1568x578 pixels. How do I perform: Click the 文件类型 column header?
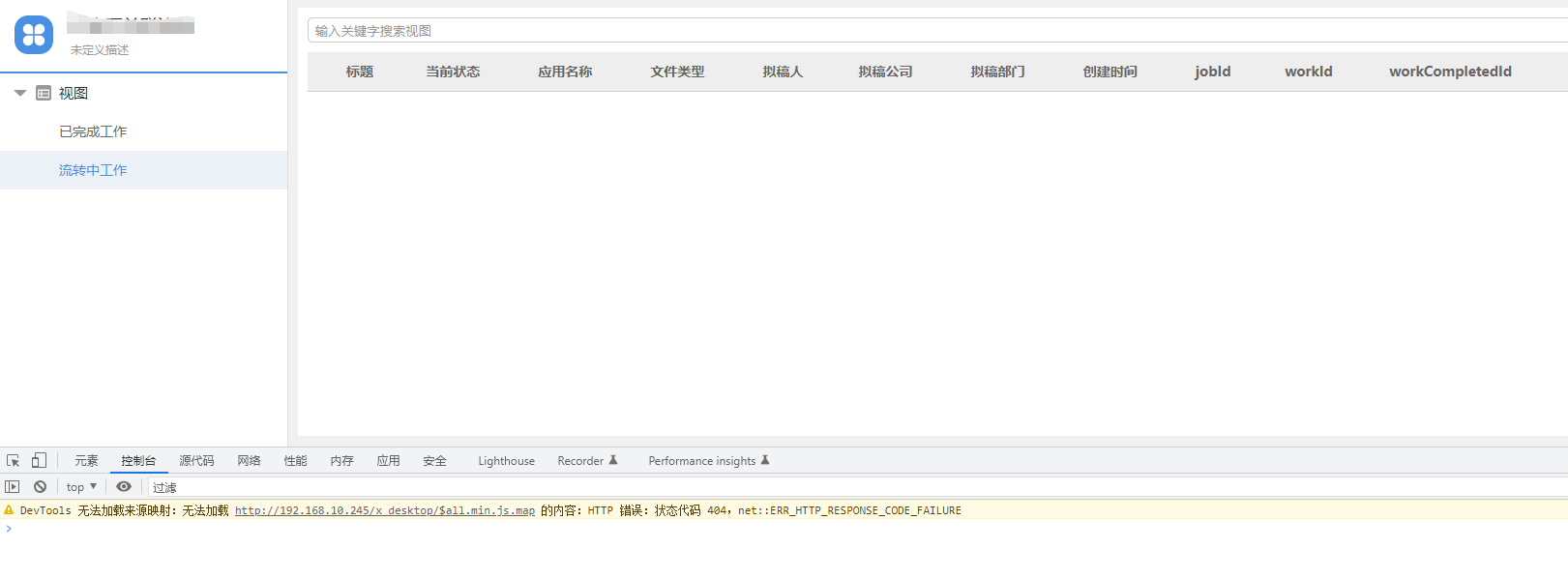(x=677, y=72)
